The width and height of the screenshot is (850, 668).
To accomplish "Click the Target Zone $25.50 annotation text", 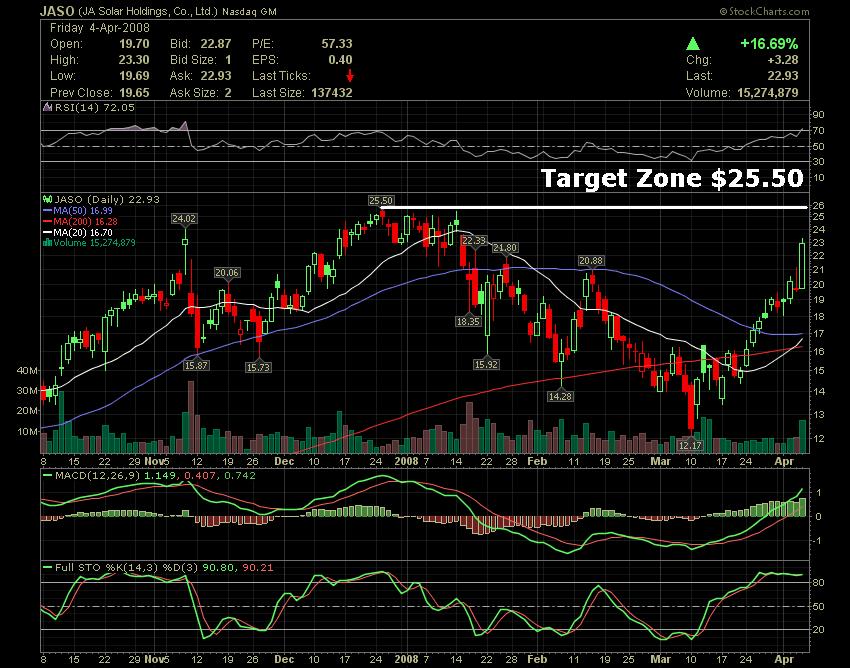I will click(672, 178).
